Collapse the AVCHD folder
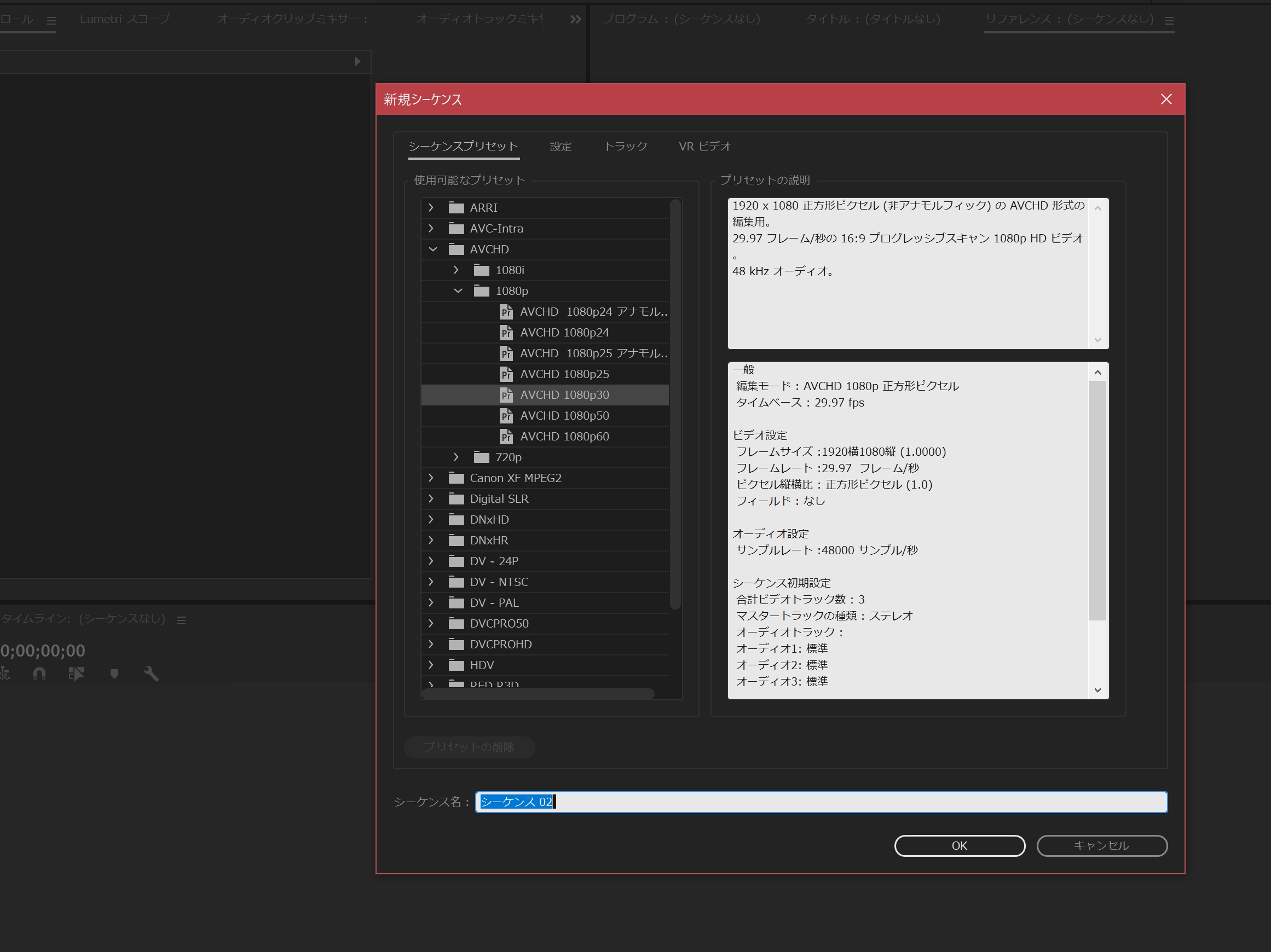Screen dimensions: 1271x952 pos(432,249)
